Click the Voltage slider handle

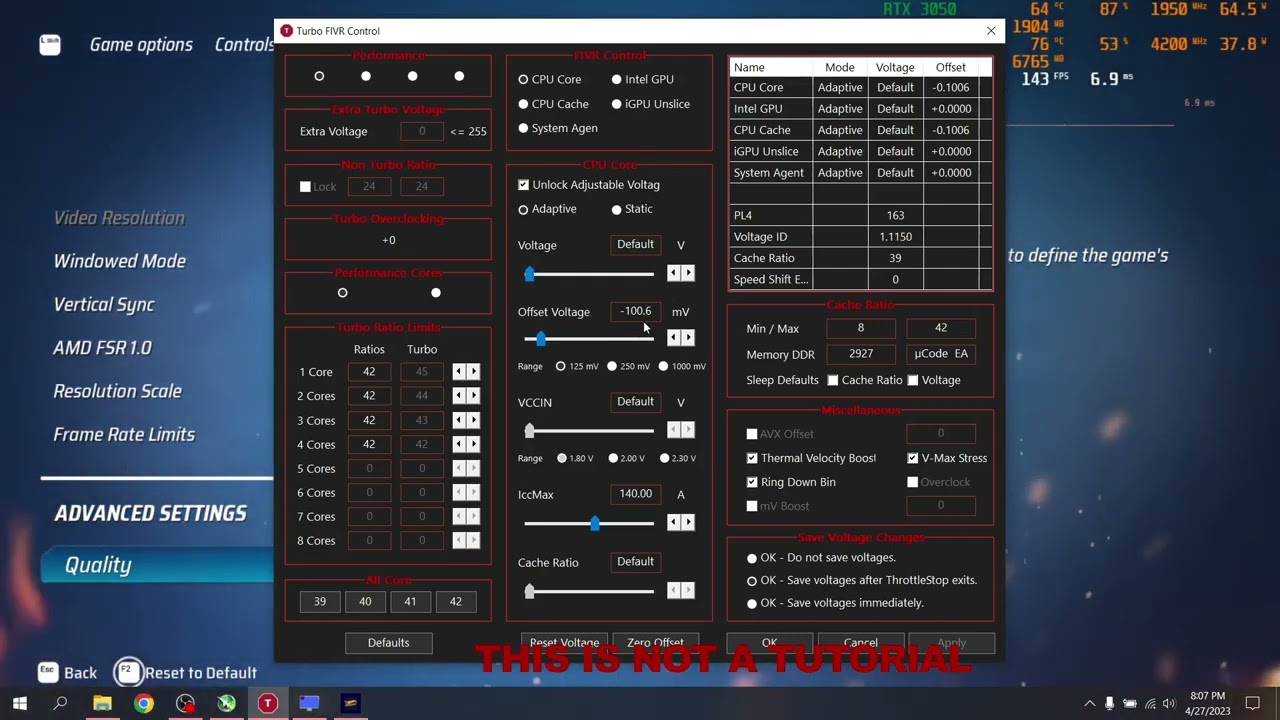click(530, 273)
